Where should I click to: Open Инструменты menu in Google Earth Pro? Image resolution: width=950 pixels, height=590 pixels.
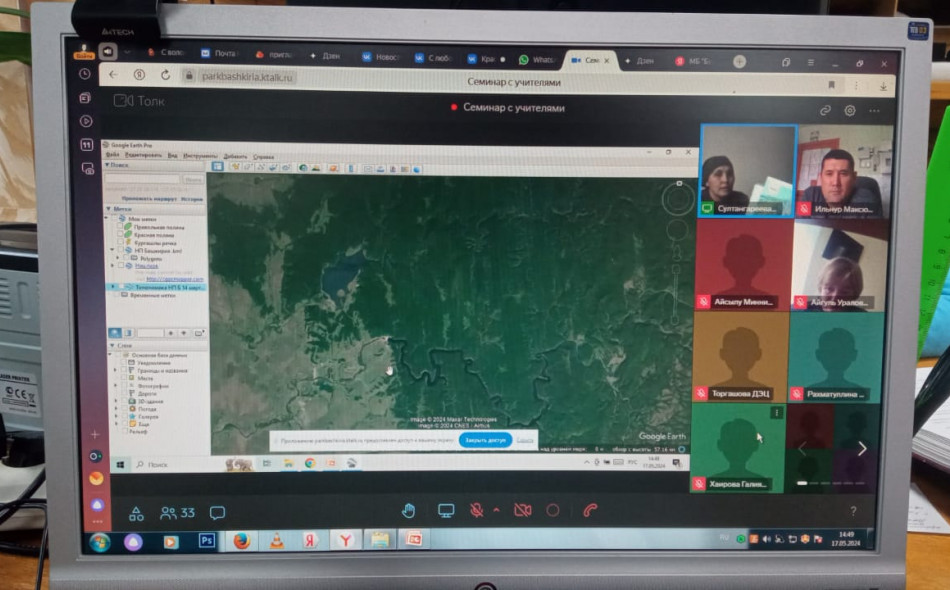coord(200,156)
